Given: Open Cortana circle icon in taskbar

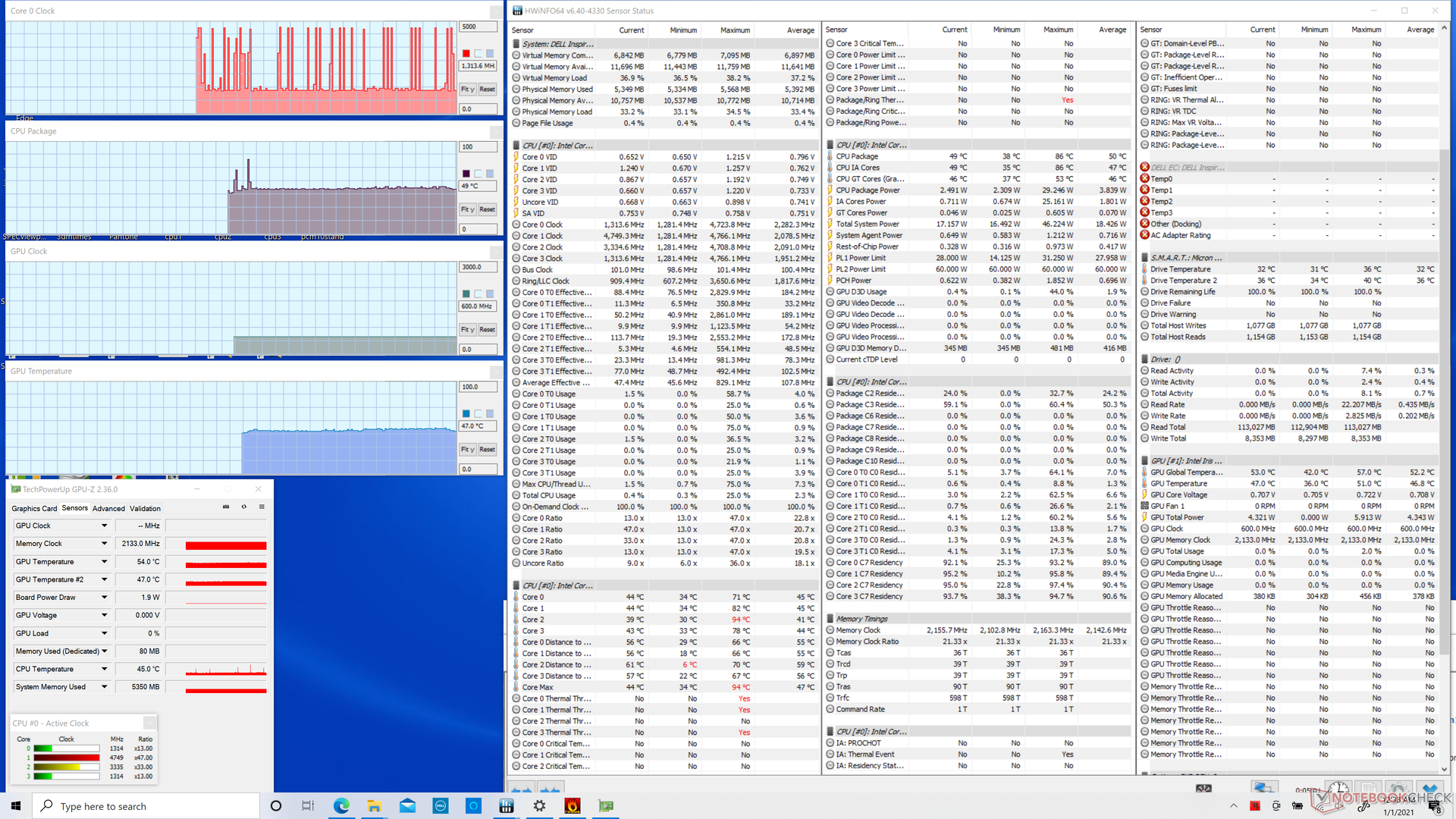Looking at the screenshot, I should pos(276,805).
